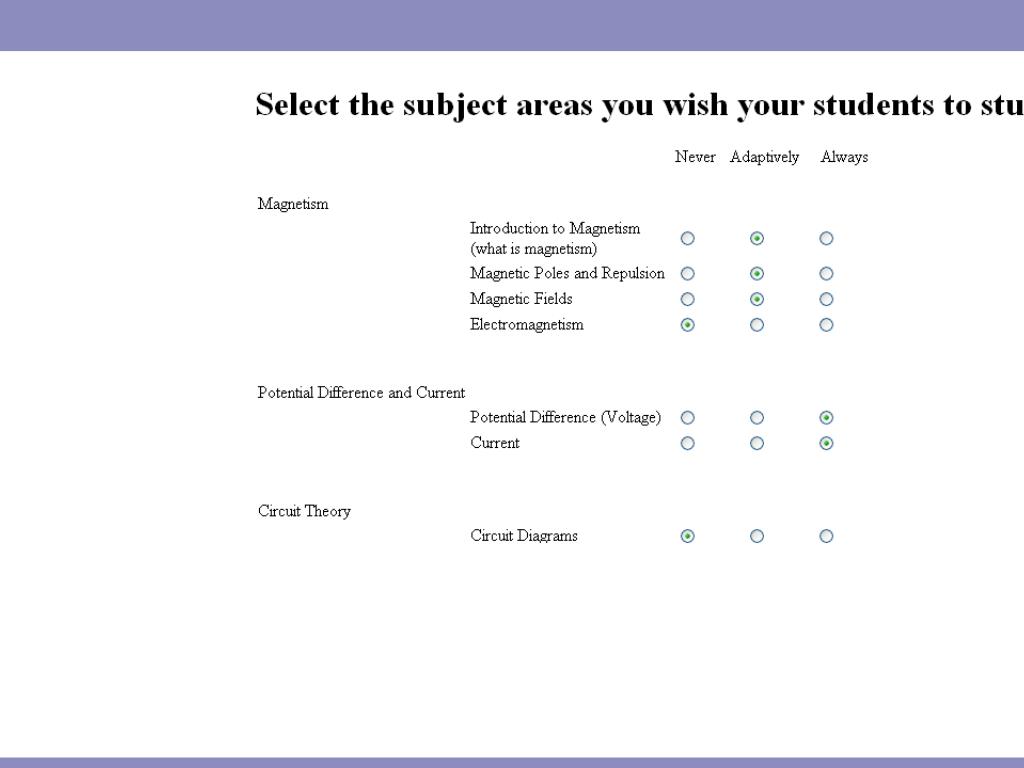This screenshot has width=1024, height=768.
Task: Select Never for Electromagnetism
Action: (687, 324)
